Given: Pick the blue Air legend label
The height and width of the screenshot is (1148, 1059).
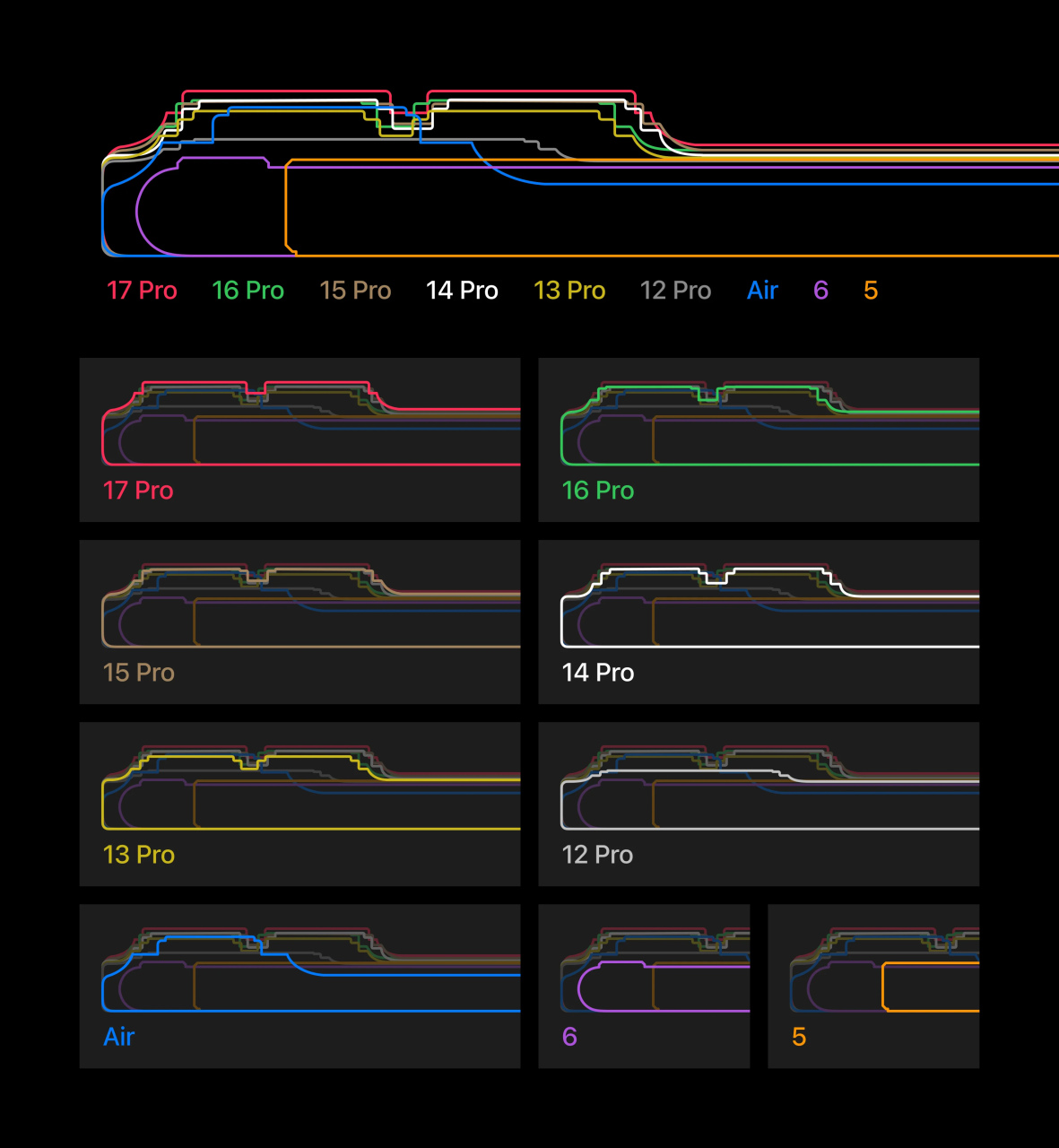Looking at the screenshot, I should (x=762, y=291).
